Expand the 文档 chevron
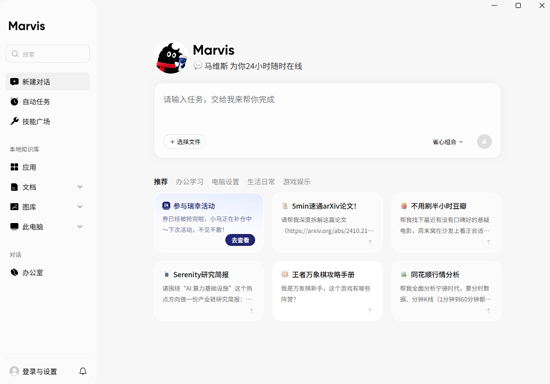550x384 pixels. [80, 187]
